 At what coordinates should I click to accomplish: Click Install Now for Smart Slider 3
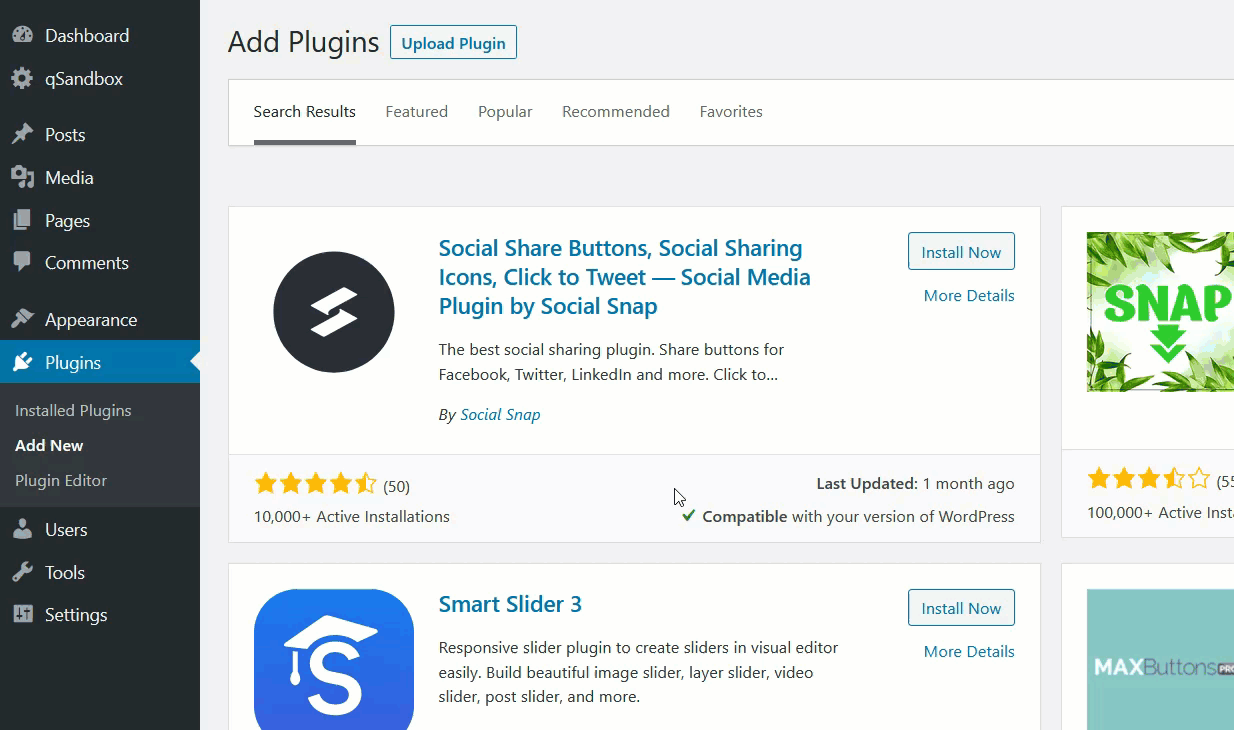tap(960, 607)
